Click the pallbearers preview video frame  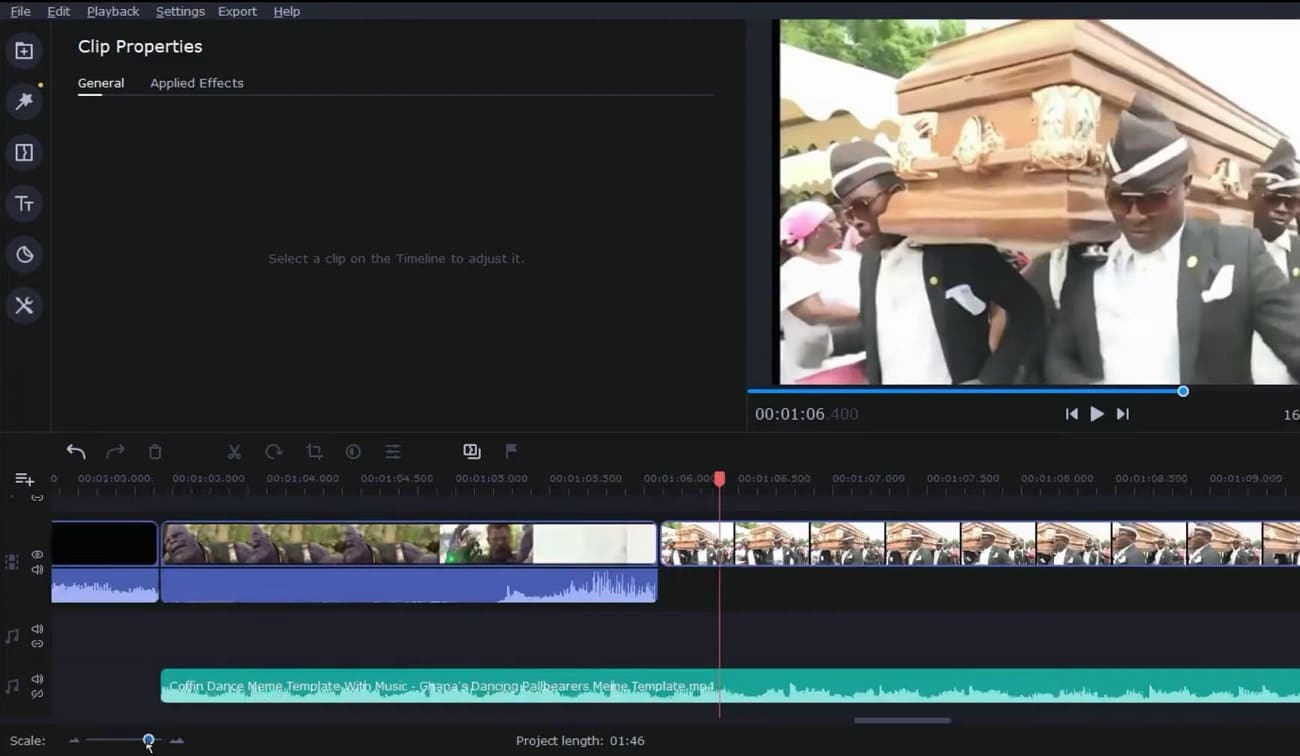1039,202
